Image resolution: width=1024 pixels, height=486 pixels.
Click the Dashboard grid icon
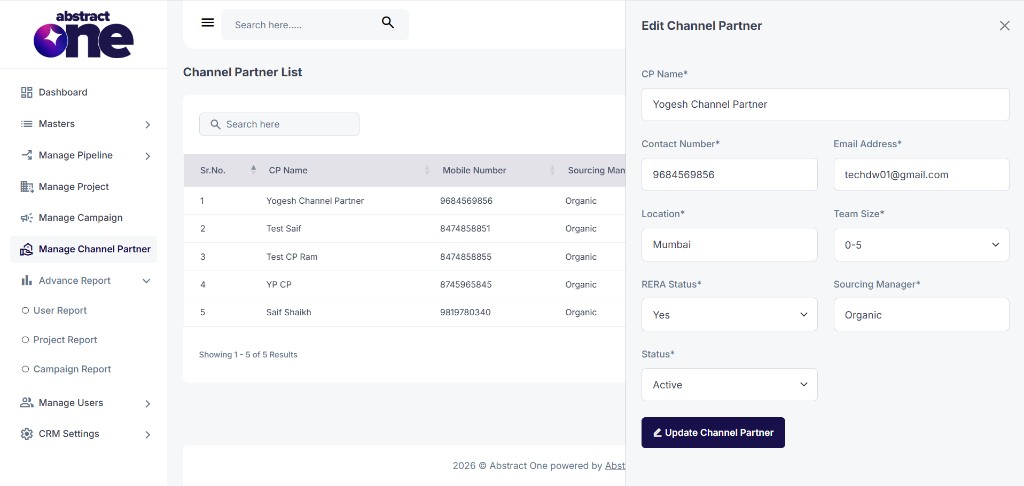[27, 92]
